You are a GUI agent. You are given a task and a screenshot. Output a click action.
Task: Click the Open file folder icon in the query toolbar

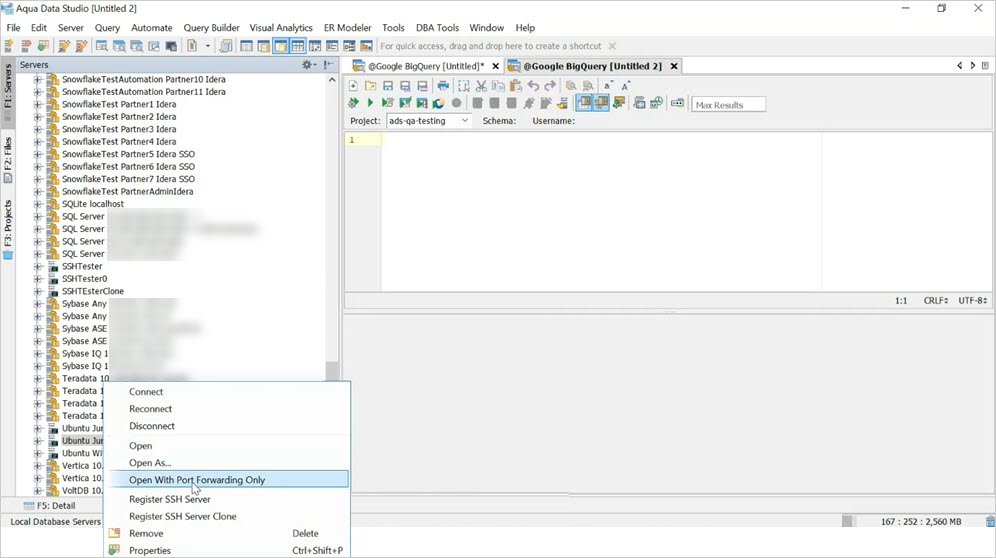click(370, 86)
